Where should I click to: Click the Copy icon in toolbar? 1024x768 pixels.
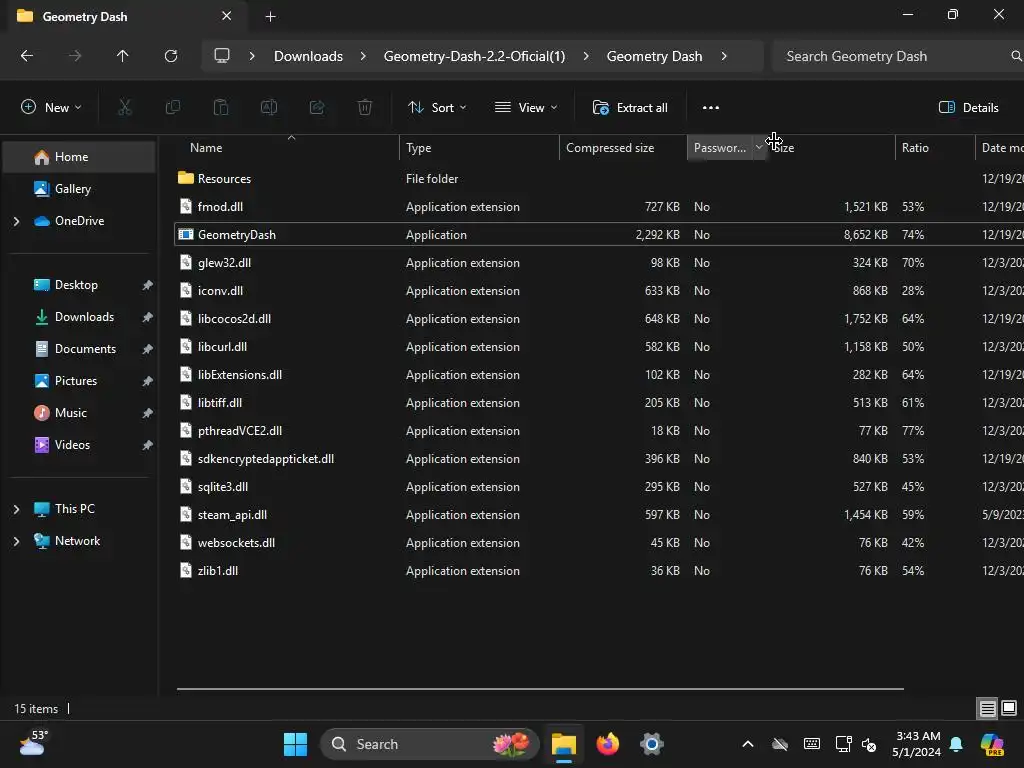click(x=172, y=108)
